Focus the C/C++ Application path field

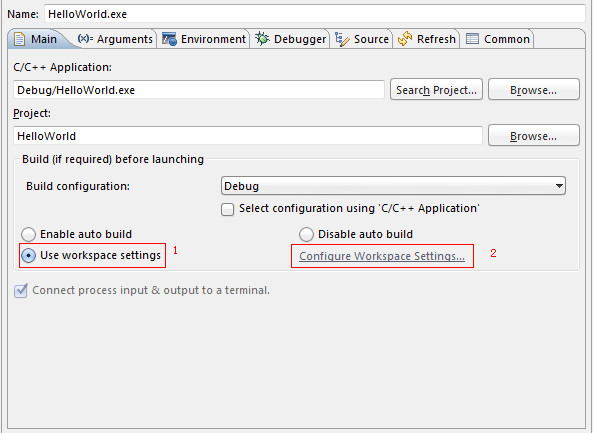click(x=199, y=90)
